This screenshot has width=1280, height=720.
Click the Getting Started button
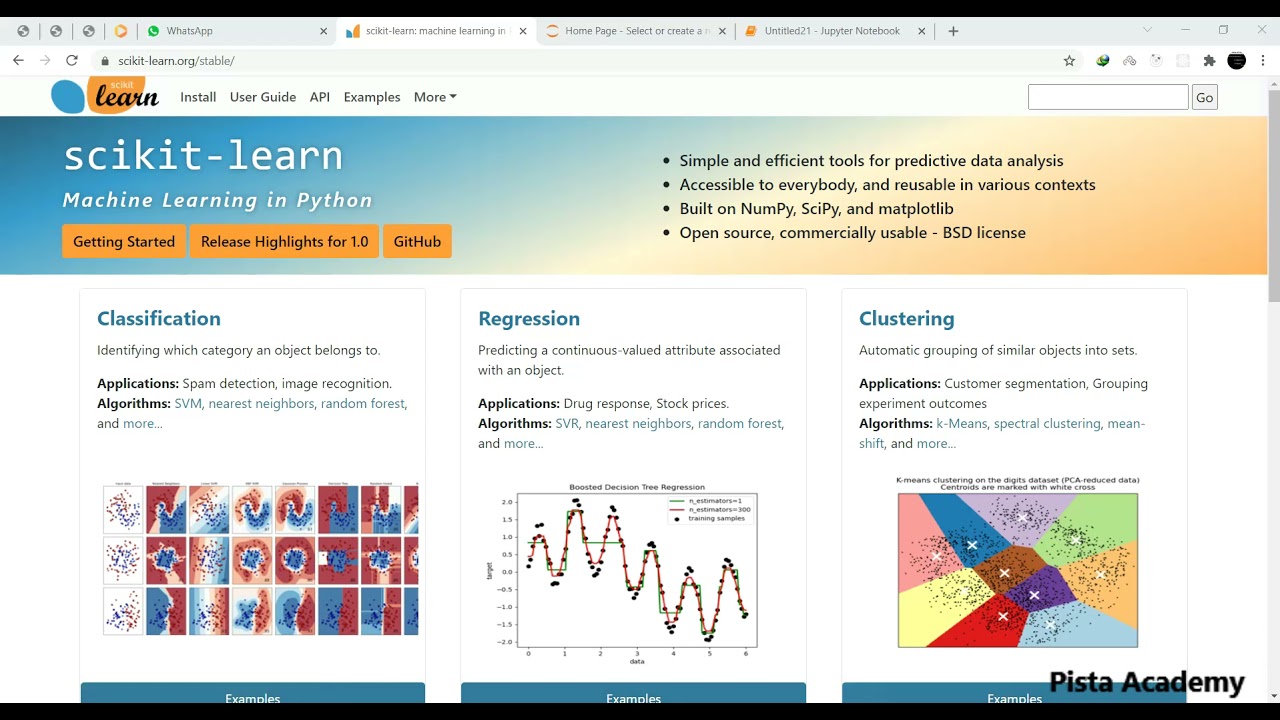(124, 241)
